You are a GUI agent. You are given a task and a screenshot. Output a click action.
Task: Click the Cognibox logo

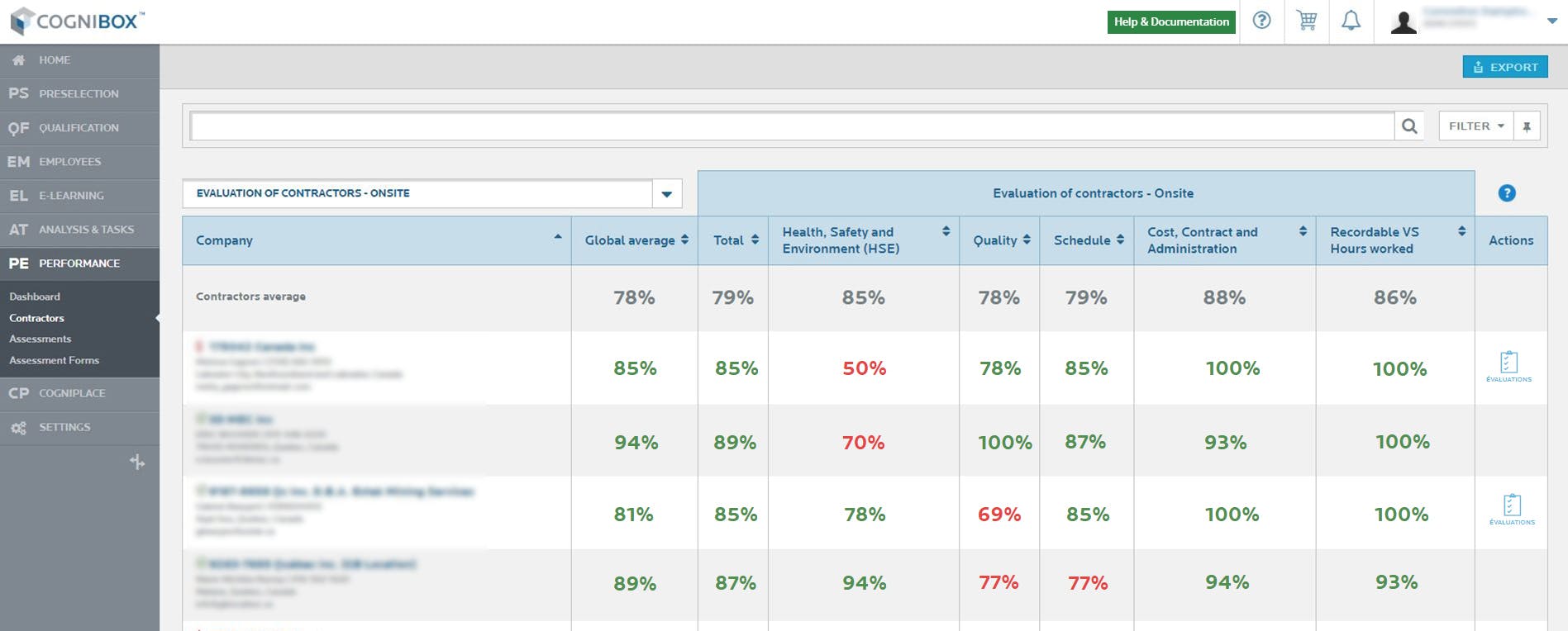(77, 21)
